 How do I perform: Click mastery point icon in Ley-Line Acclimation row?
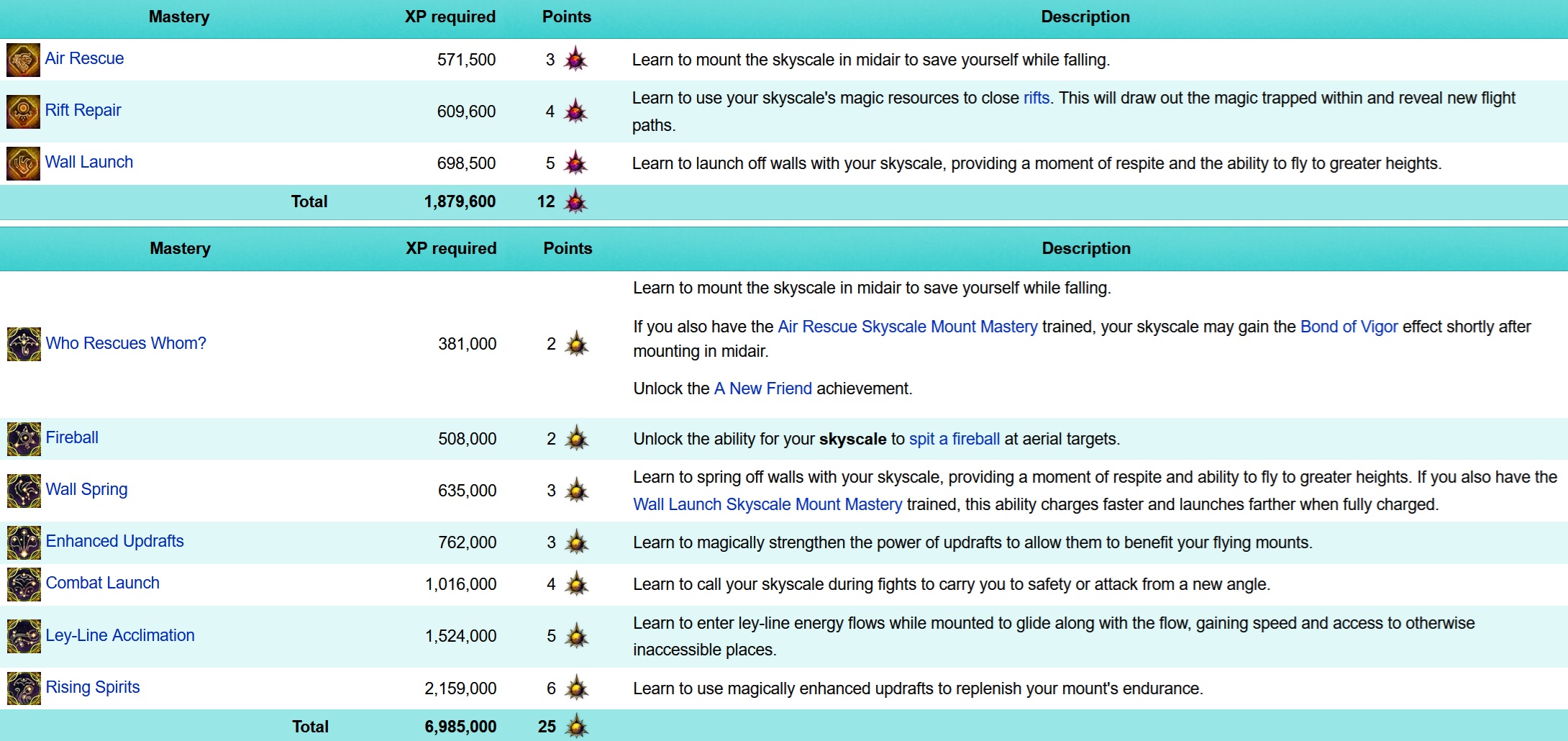[576, 636]
